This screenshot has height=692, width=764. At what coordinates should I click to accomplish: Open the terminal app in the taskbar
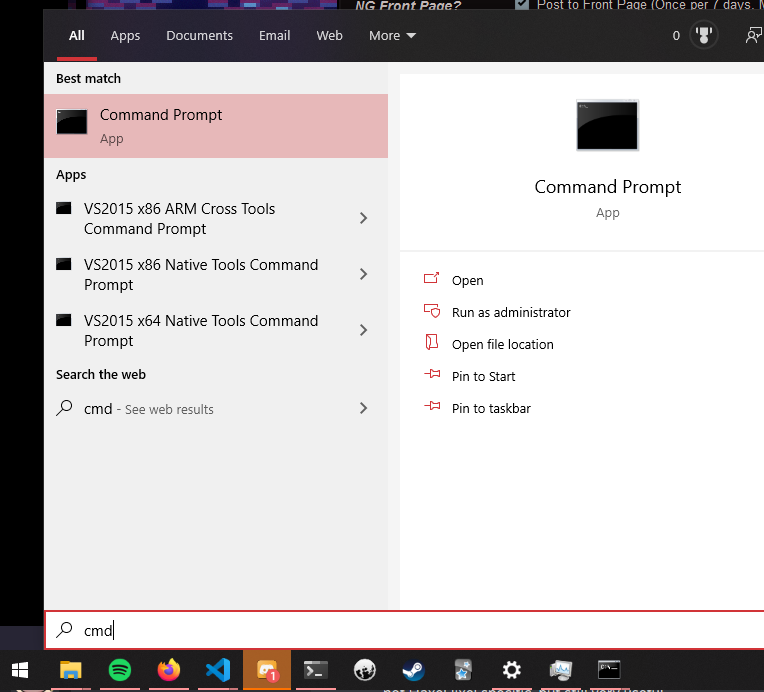click(316, 671)
